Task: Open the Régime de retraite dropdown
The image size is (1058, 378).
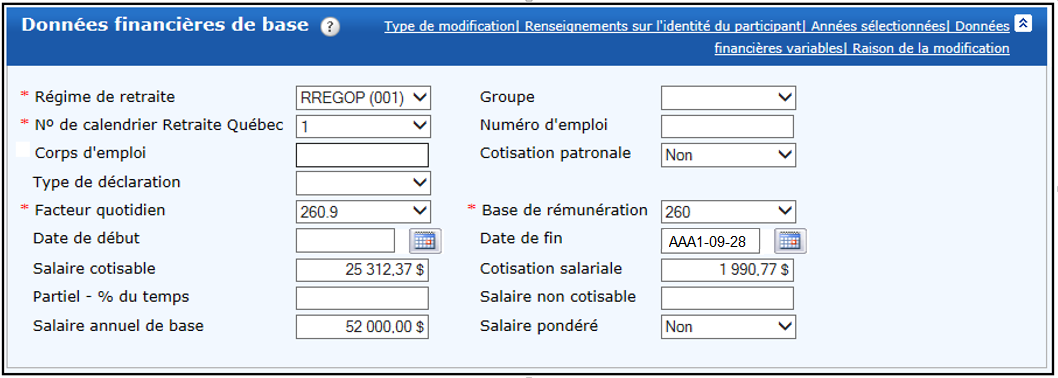Action: point(363,98)
